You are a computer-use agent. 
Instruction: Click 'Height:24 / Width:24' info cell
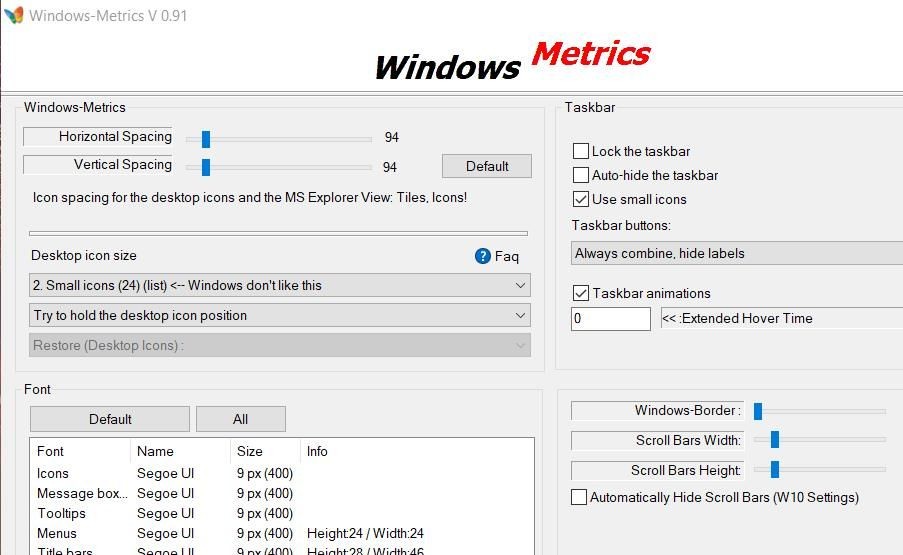coord(365,533)
